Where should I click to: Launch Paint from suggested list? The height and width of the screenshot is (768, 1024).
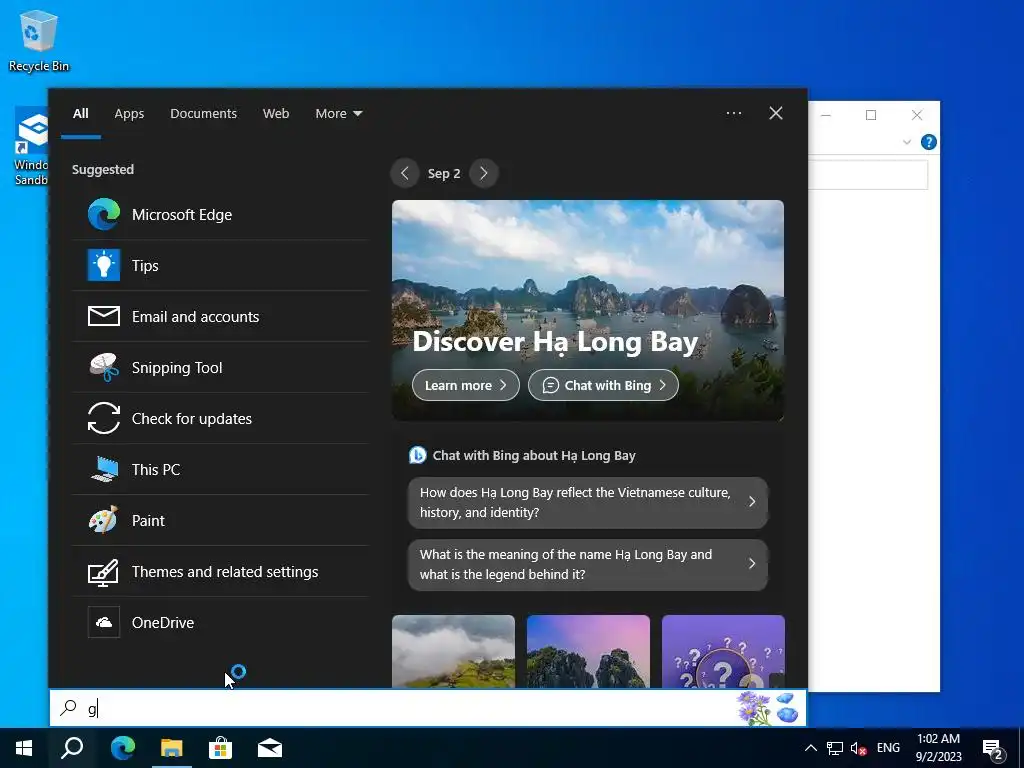pyautogui.click(x=221, y=520)
